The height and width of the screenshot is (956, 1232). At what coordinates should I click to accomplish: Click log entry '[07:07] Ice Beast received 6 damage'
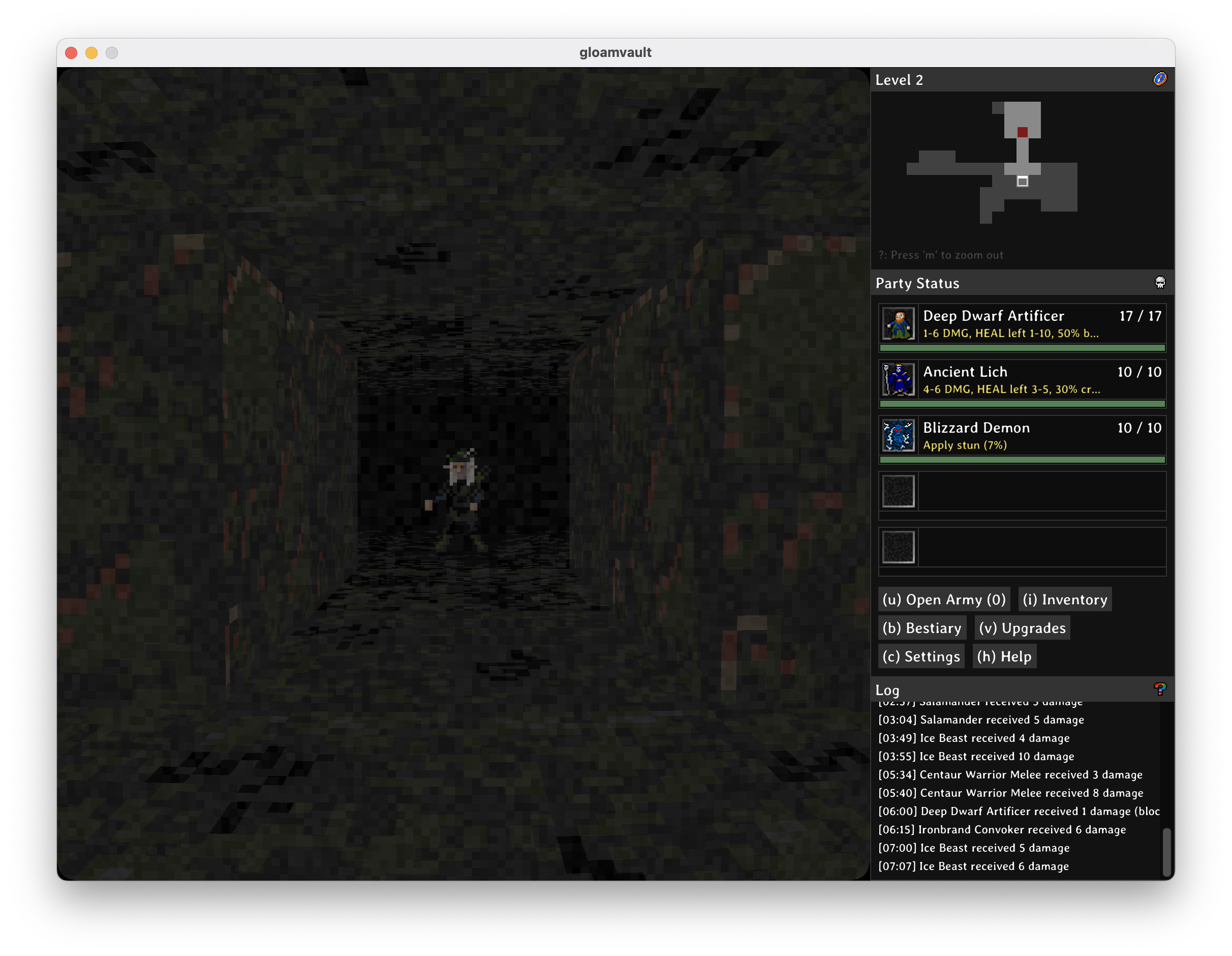pos(973,867)
